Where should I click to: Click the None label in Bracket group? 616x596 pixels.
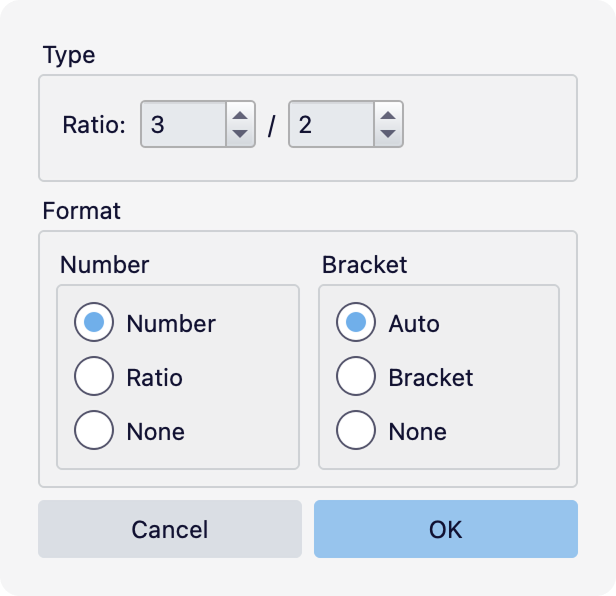coord(417,432)
